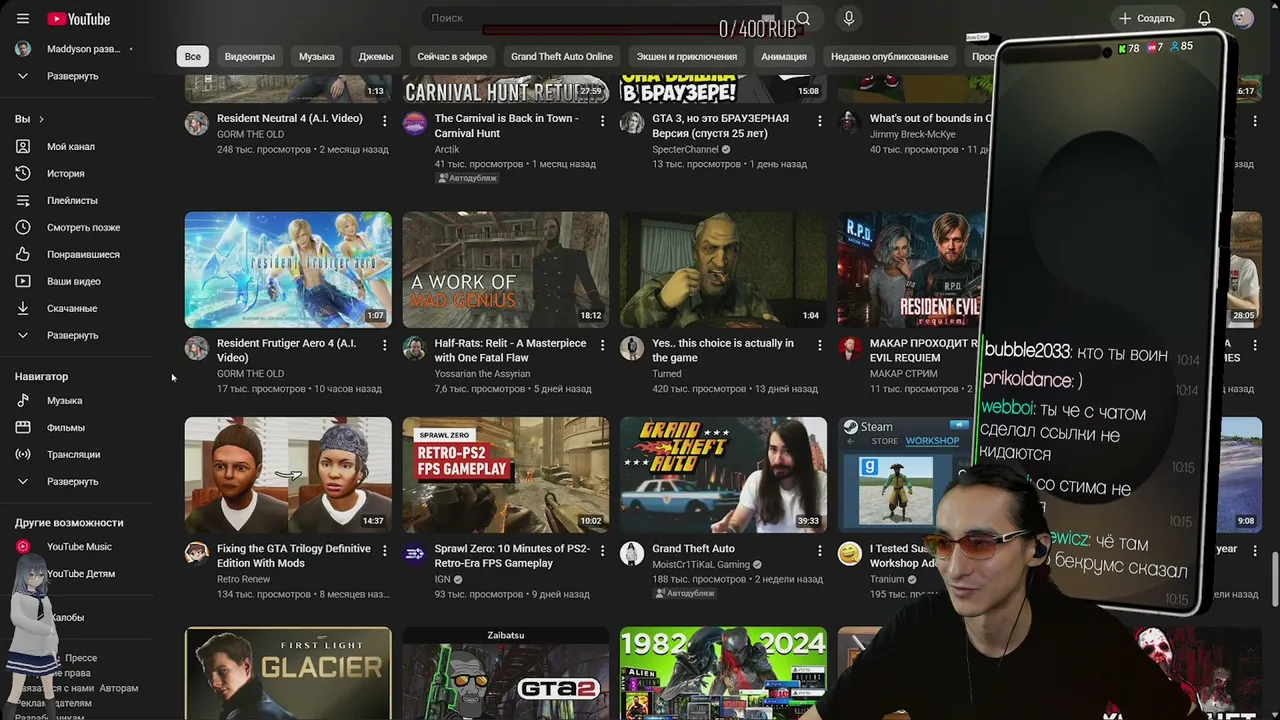The image size is (1280, 720).
Task: Select the Анимация filter chip
Action: pos(784,57)
